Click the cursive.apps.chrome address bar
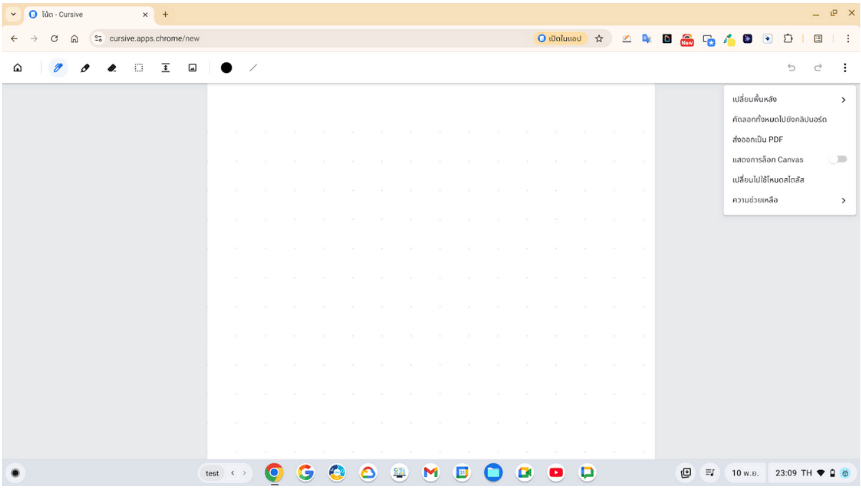This screenshot has height=490, width=861. (300, 39)
